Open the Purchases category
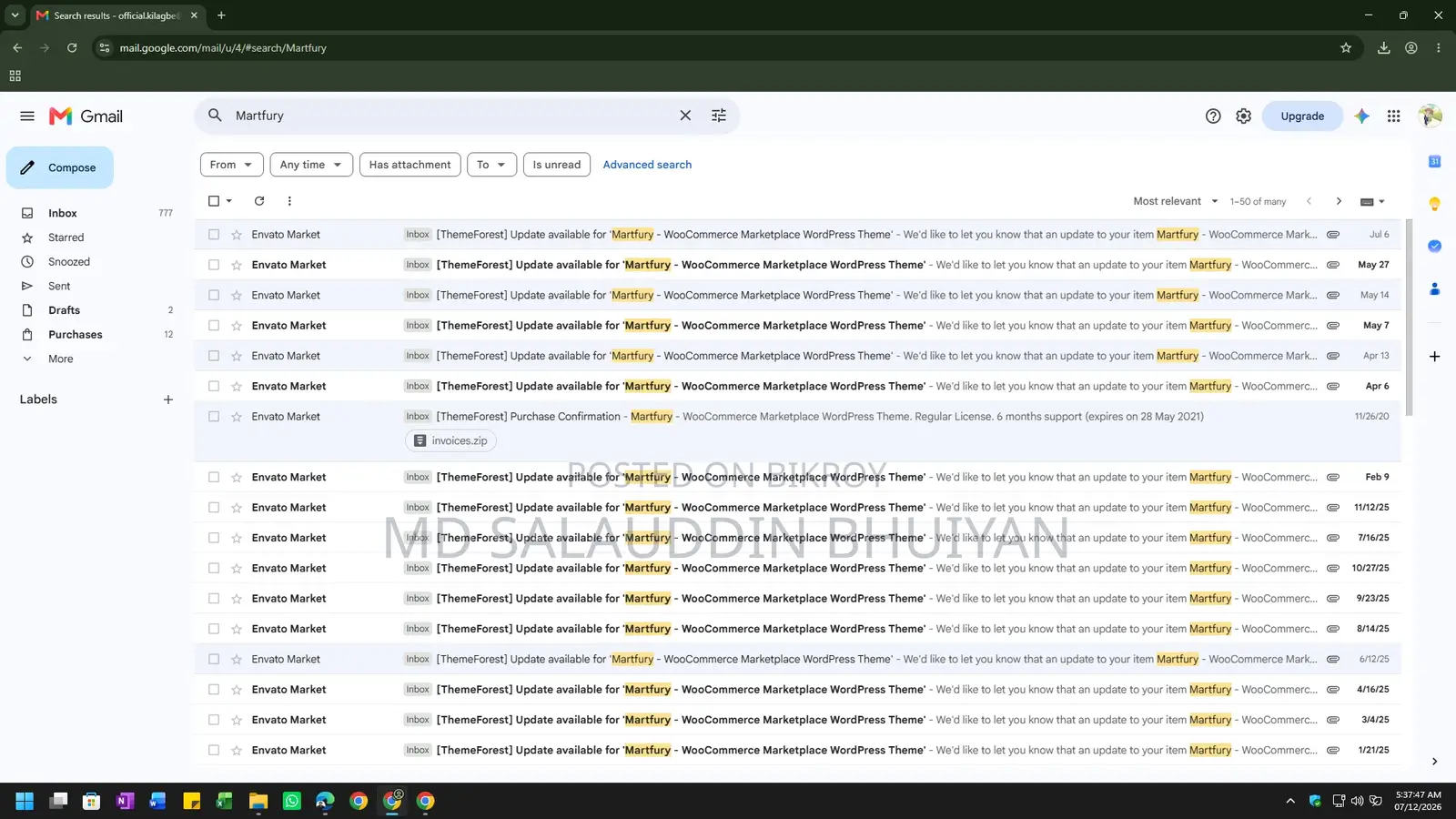 click(75, 335)
